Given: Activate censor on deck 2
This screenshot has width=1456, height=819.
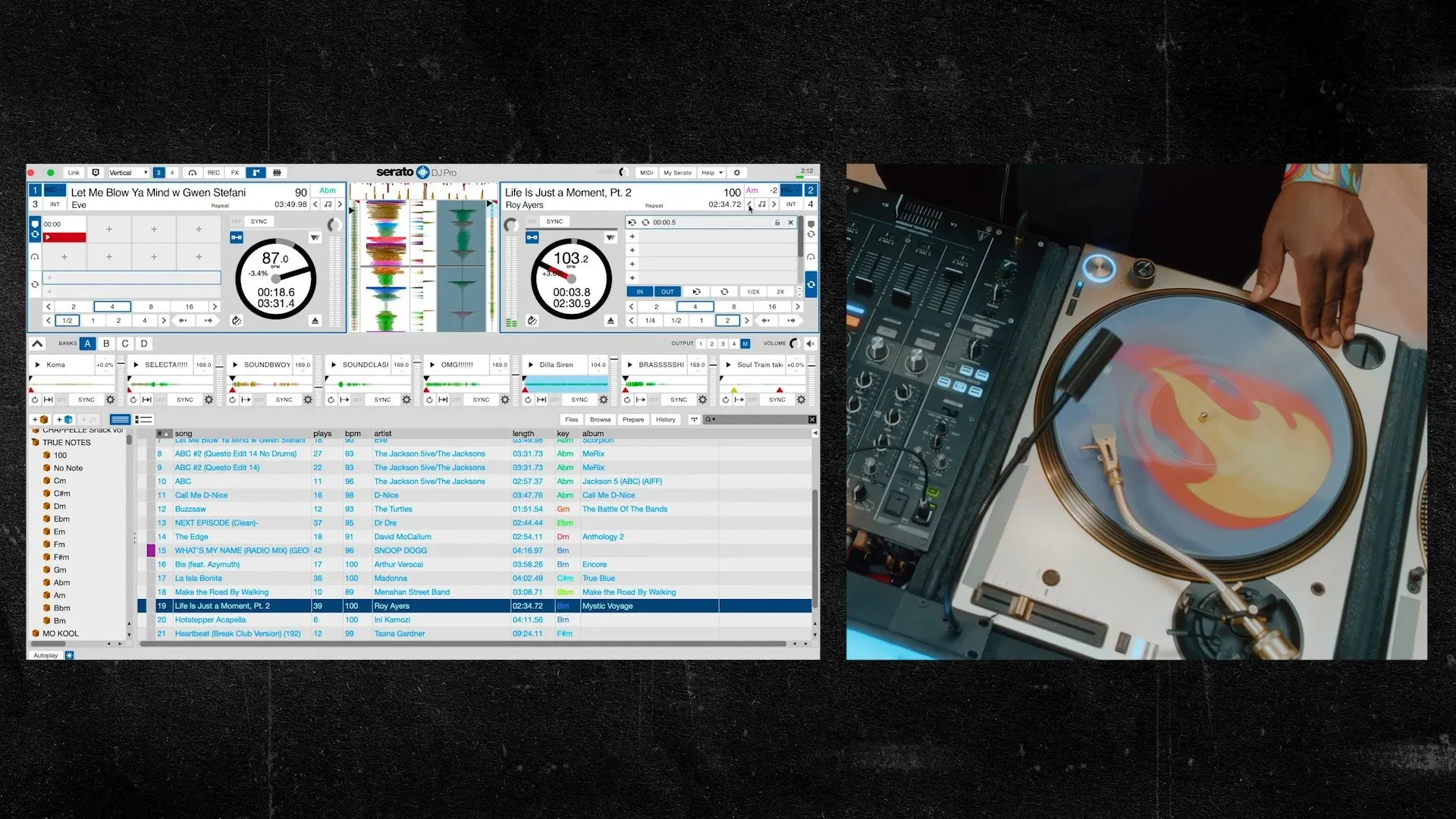Looking at the screenshot, I should [x=532, y=321].
